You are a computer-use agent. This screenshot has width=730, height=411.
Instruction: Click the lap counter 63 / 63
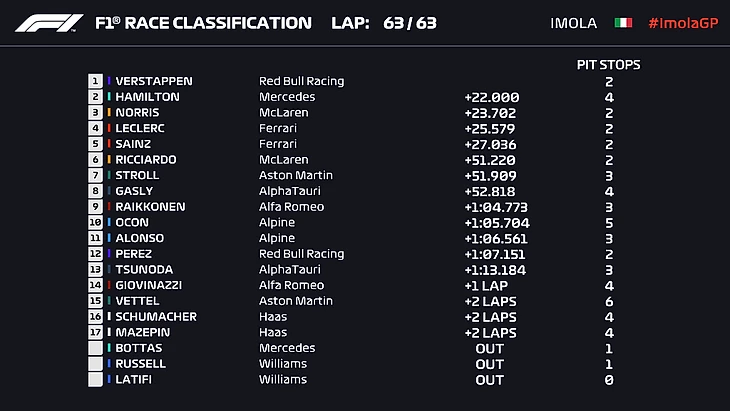click(x=410, y=23)
